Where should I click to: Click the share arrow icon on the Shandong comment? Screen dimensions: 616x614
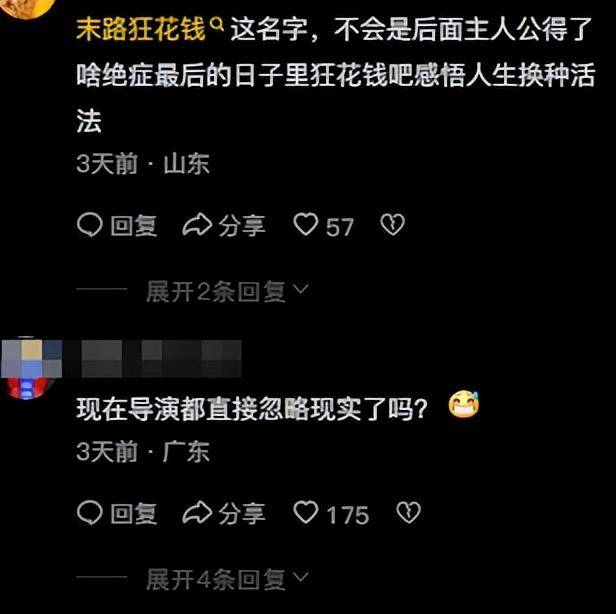(x=197, y=225)
